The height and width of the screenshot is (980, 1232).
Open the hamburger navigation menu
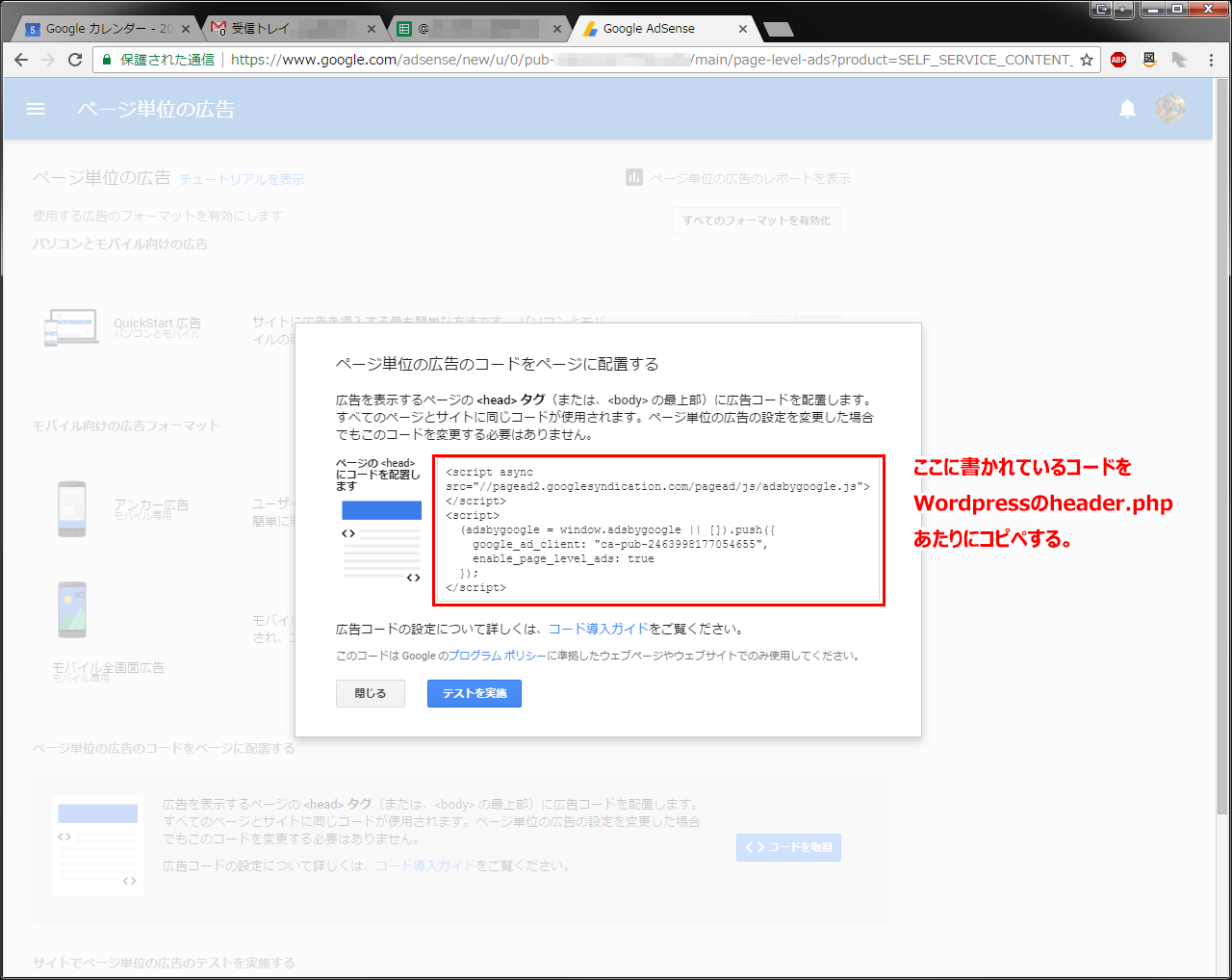pos(36,109)
